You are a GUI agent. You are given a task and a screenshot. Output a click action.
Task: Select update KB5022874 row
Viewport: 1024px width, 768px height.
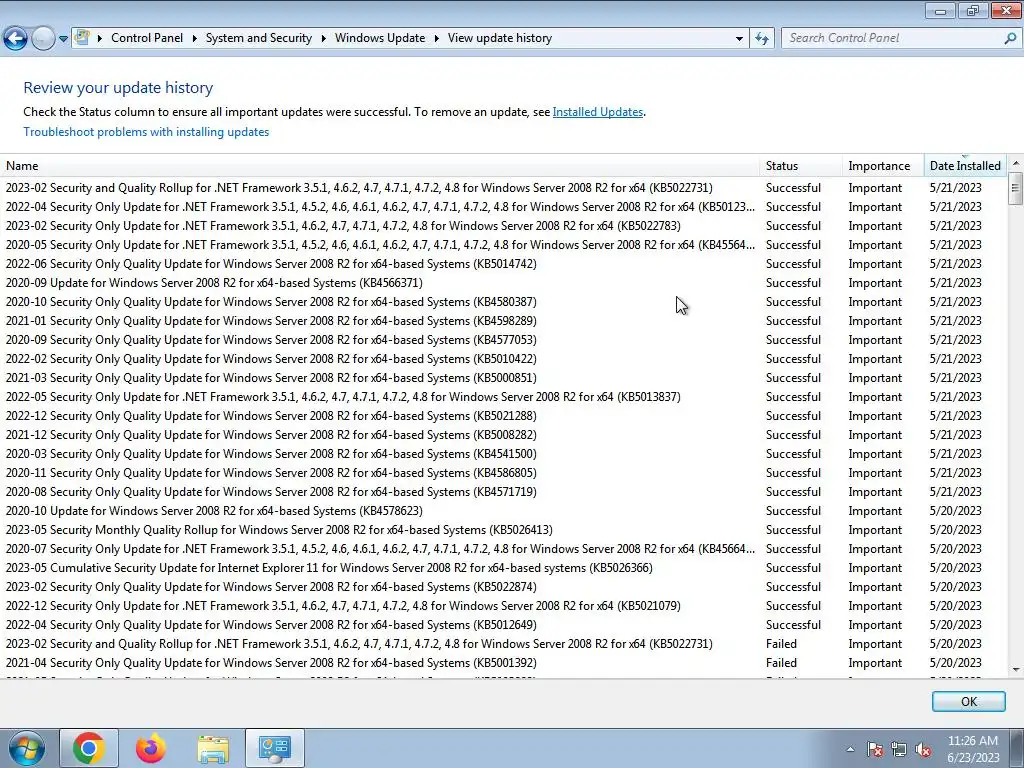point(503,587)
